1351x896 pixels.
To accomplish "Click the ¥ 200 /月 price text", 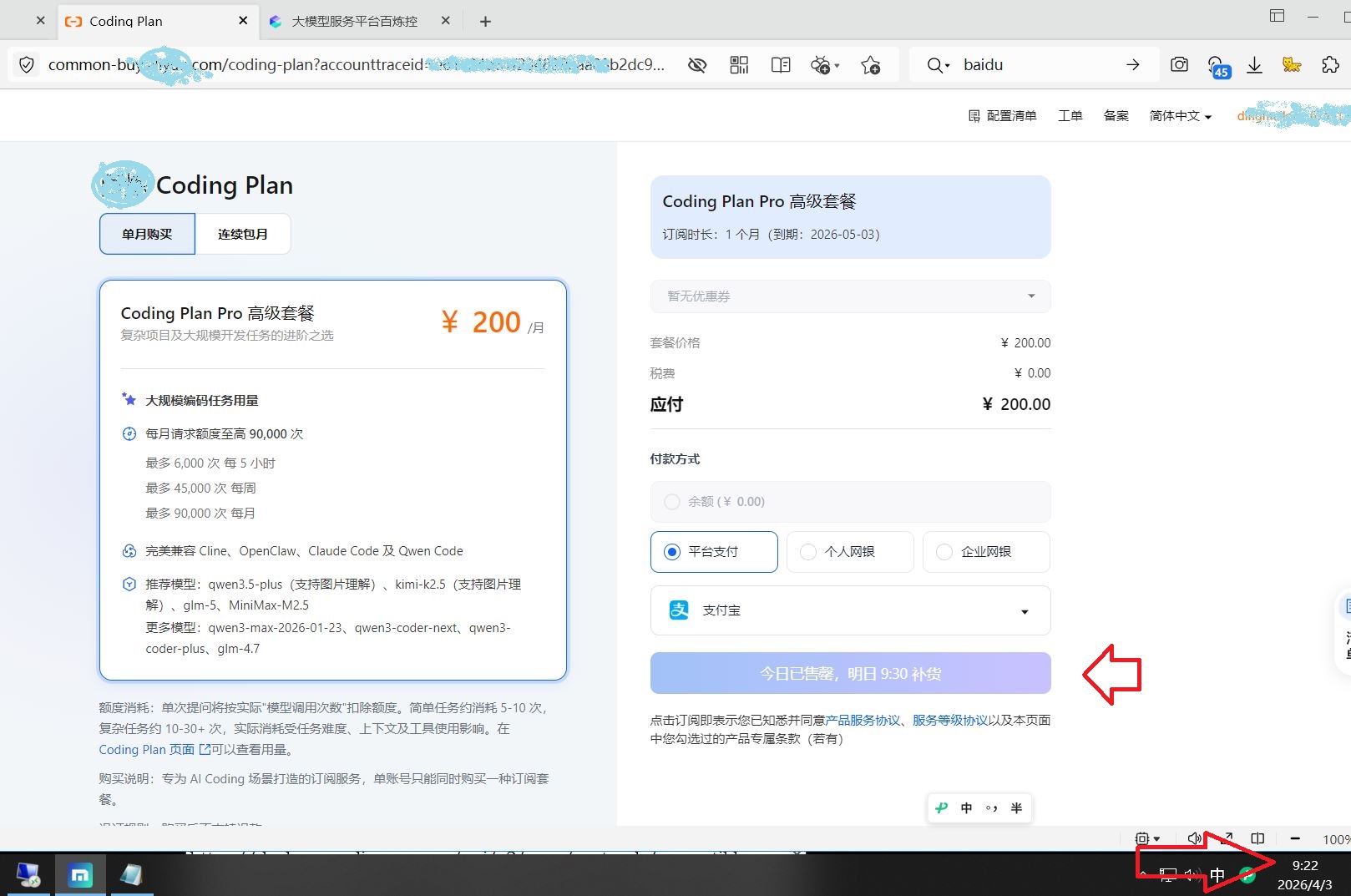I will tap(493, 322).
